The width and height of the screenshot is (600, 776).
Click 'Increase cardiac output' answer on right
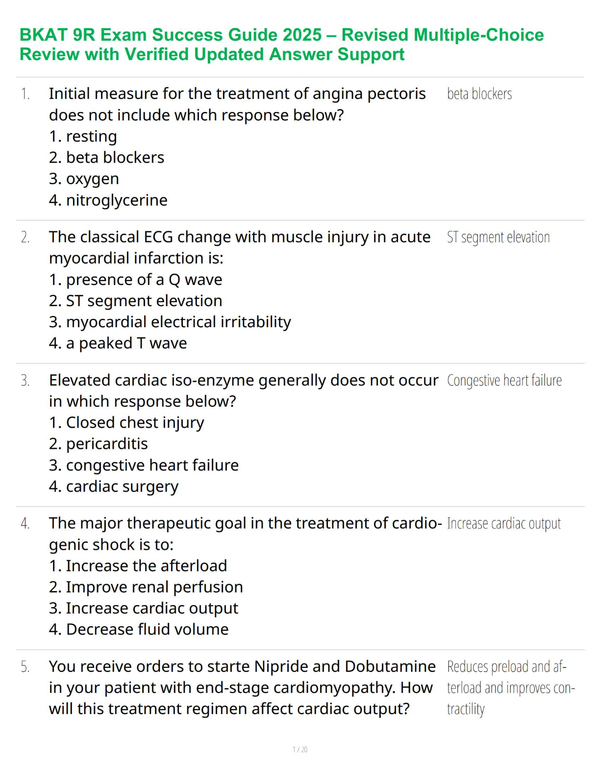(x=503, y=524)
